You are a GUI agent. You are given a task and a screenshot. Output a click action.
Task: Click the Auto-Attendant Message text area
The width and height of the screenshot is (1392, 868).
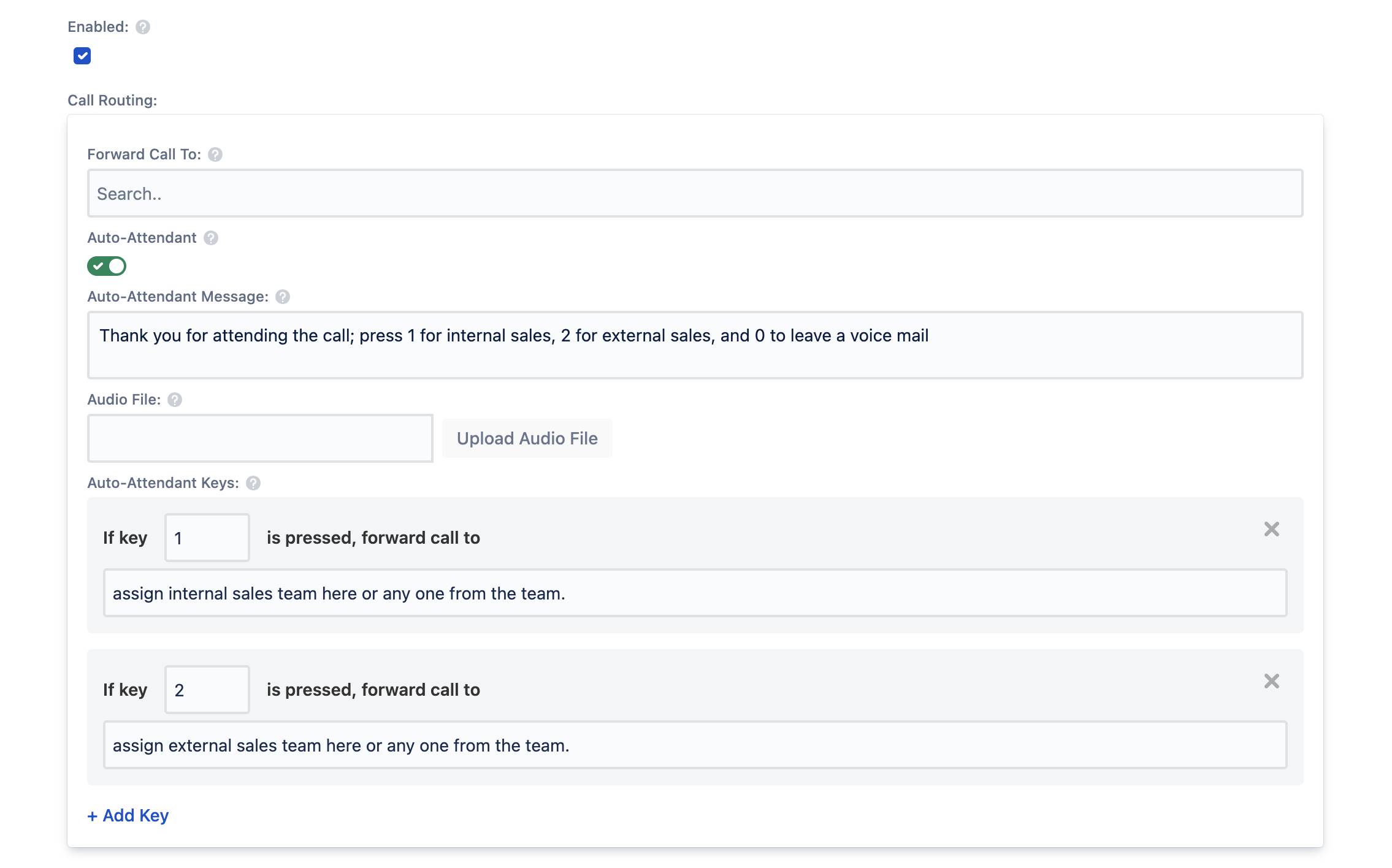pos(695,345)
